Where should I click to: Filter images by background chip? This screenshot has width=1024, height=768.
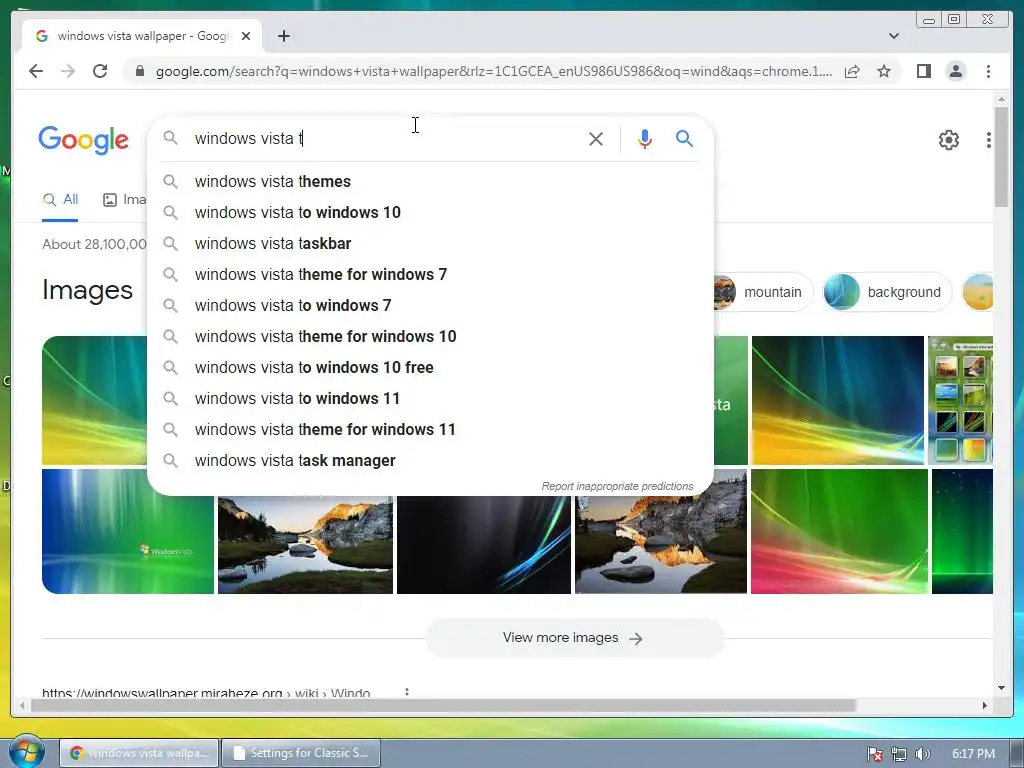click(886, 292)
